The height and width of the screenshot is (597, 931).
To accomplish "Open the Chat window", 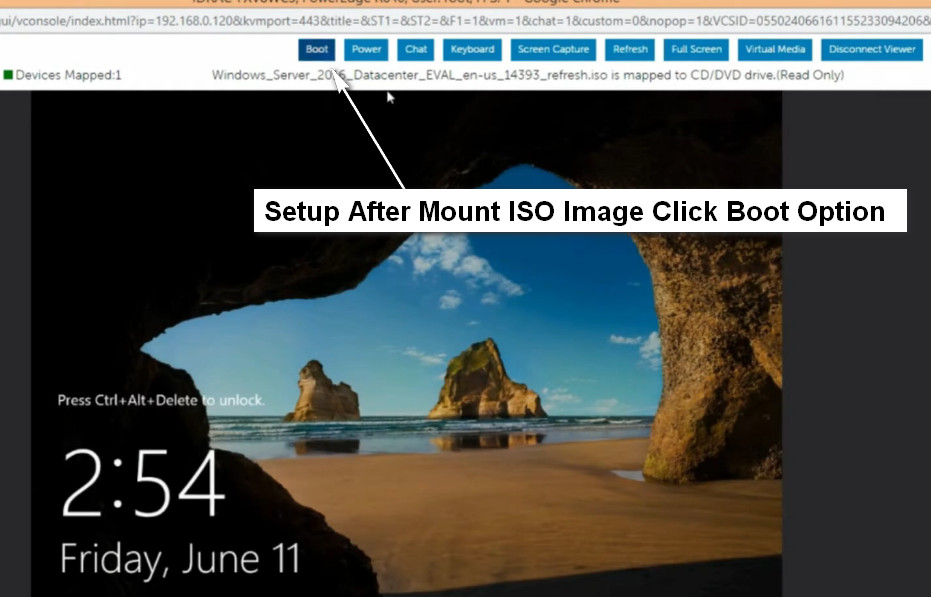I will [416, 49].
